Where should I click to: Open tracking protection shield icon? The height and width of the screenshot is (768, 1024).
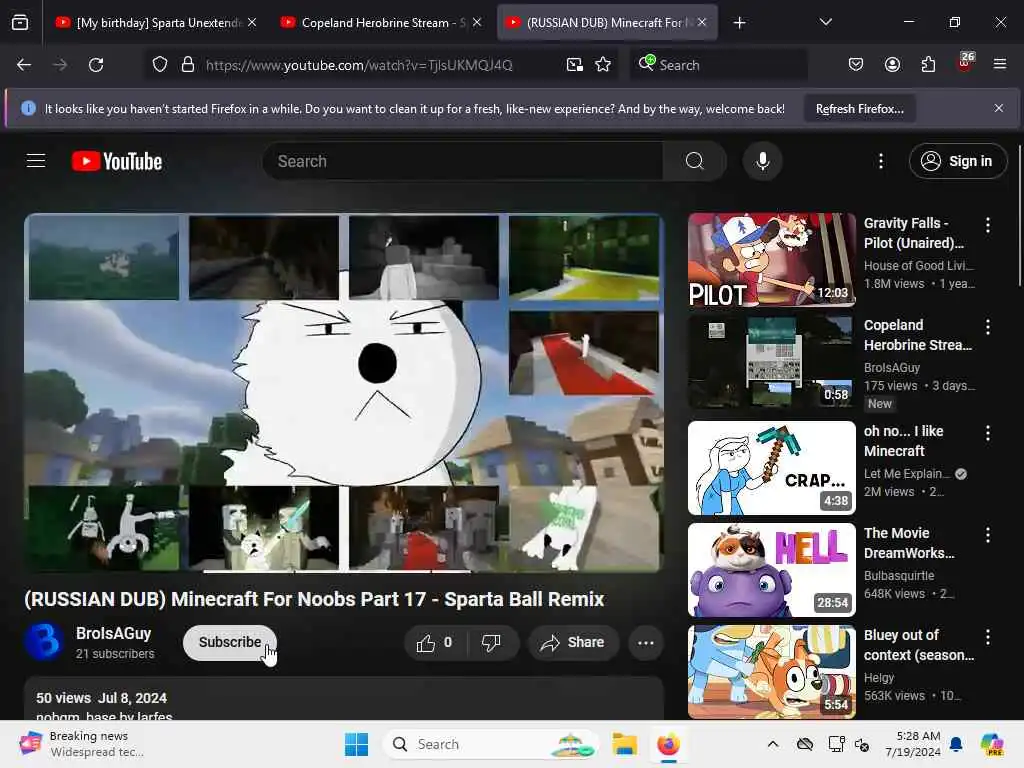click(x=160, y=65)
